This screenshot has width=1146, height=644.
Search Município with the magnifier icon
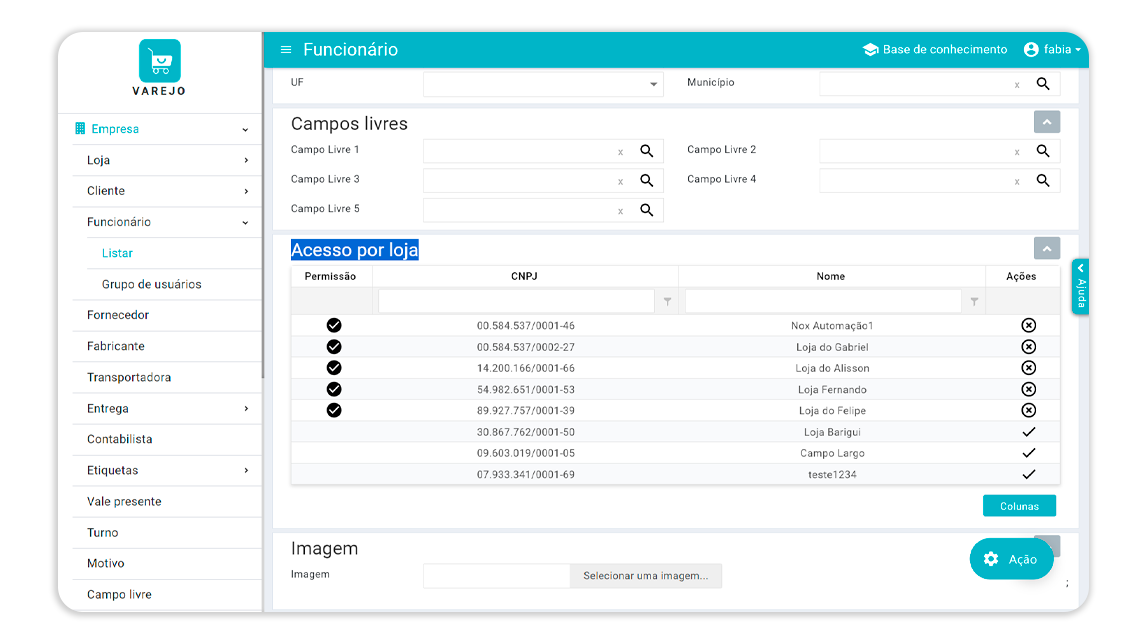[1043, 84]
